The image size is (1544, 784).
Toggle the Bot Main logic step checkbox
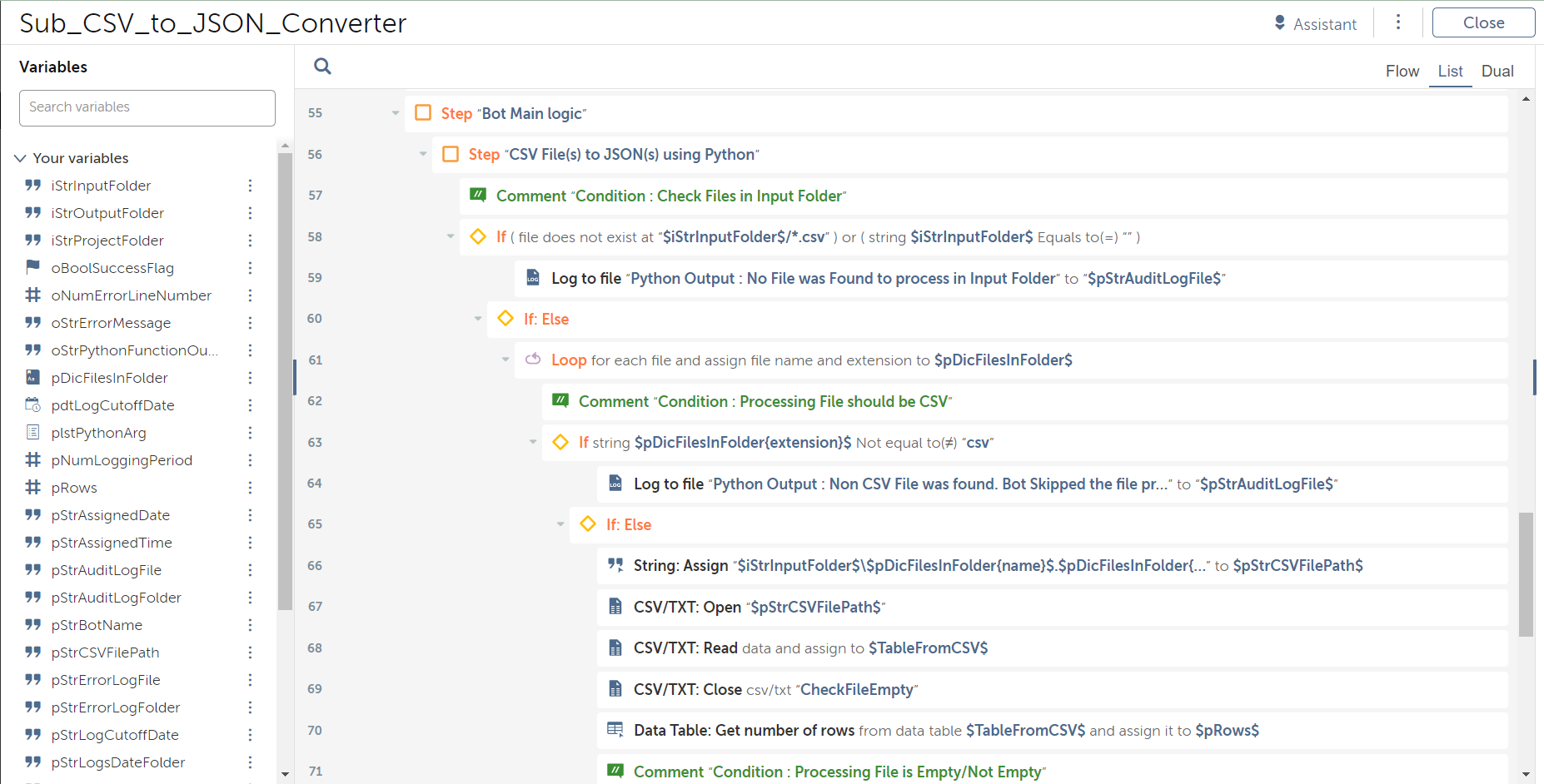[423, 113]
